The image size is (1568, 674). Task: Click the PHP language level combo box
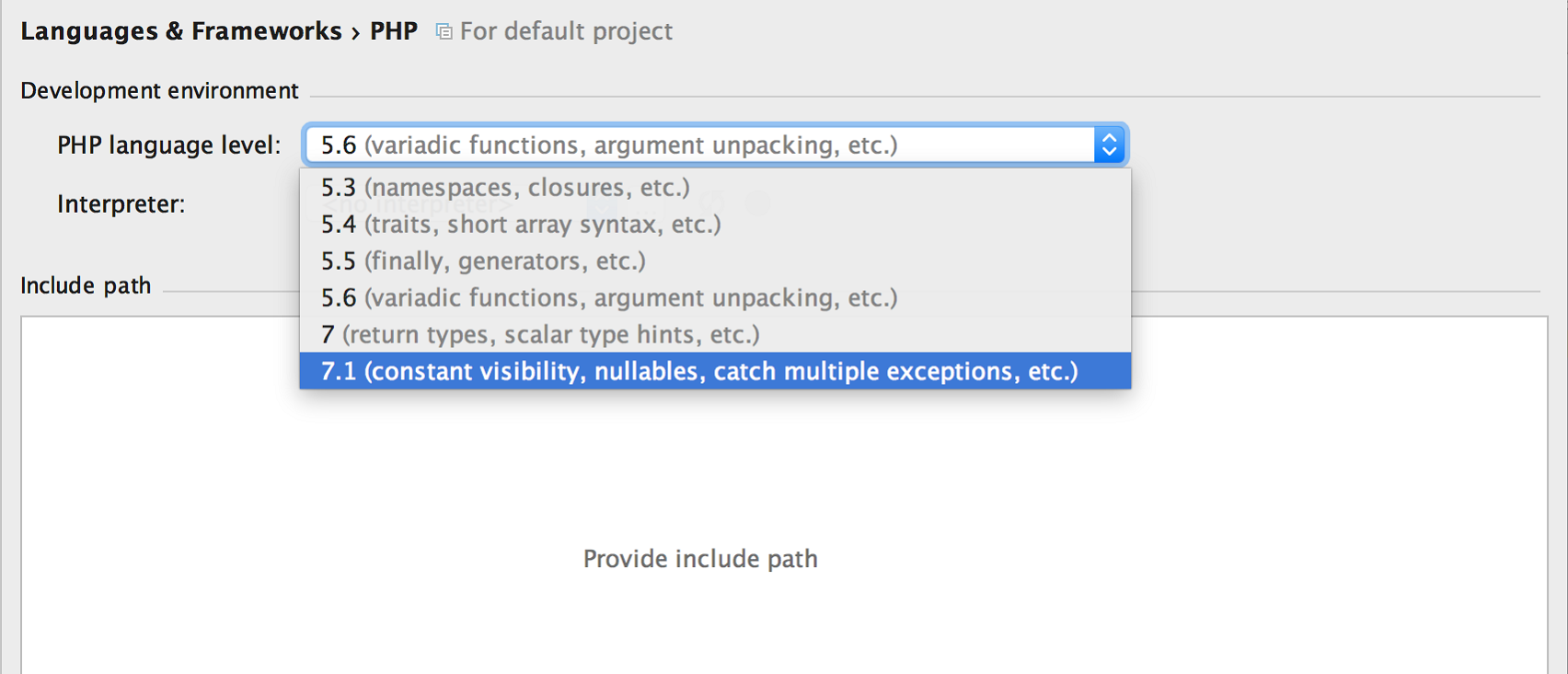click(699, 145)
